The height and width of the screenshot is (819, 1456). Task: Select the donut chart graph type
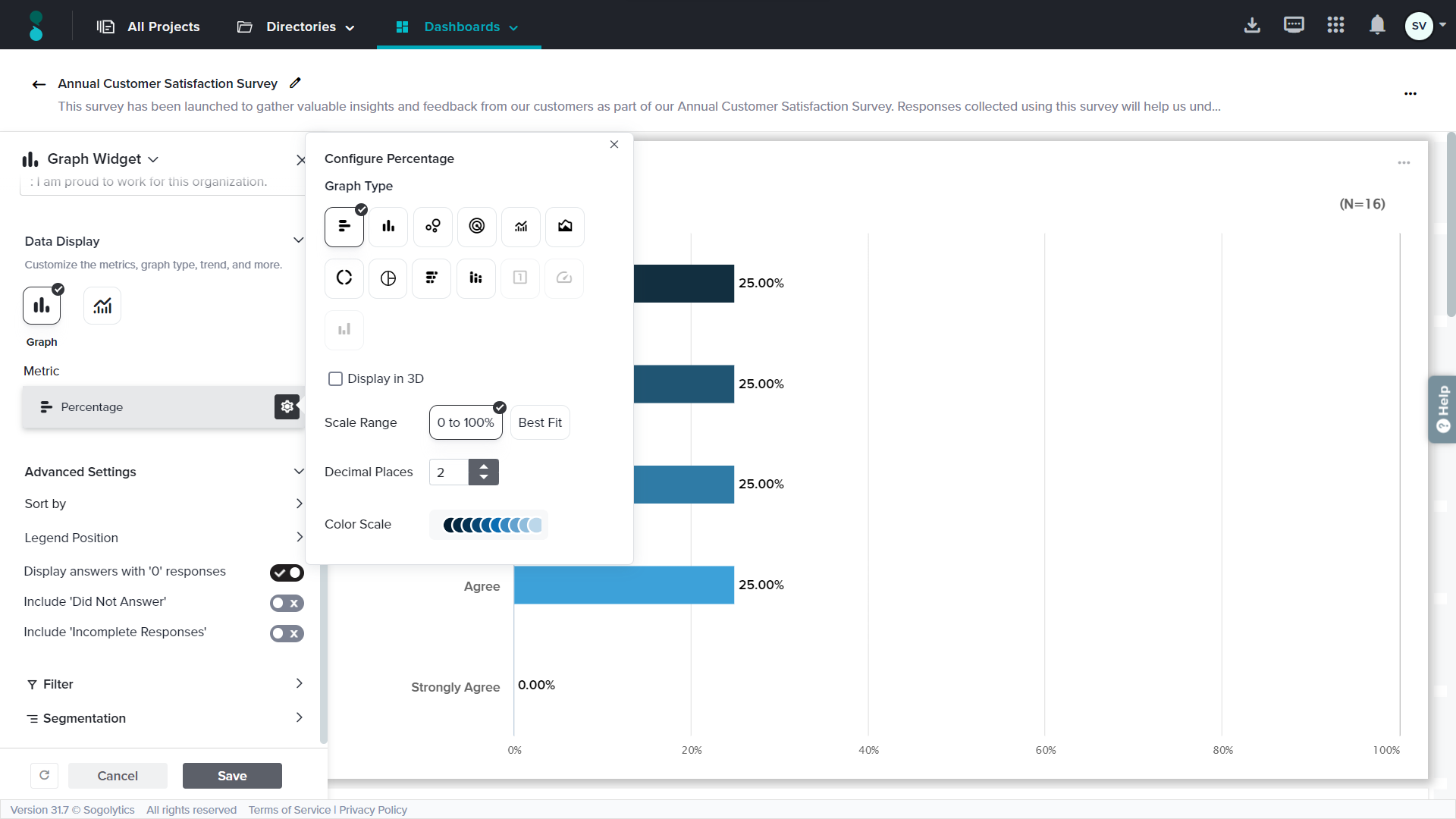coord(344,278)
